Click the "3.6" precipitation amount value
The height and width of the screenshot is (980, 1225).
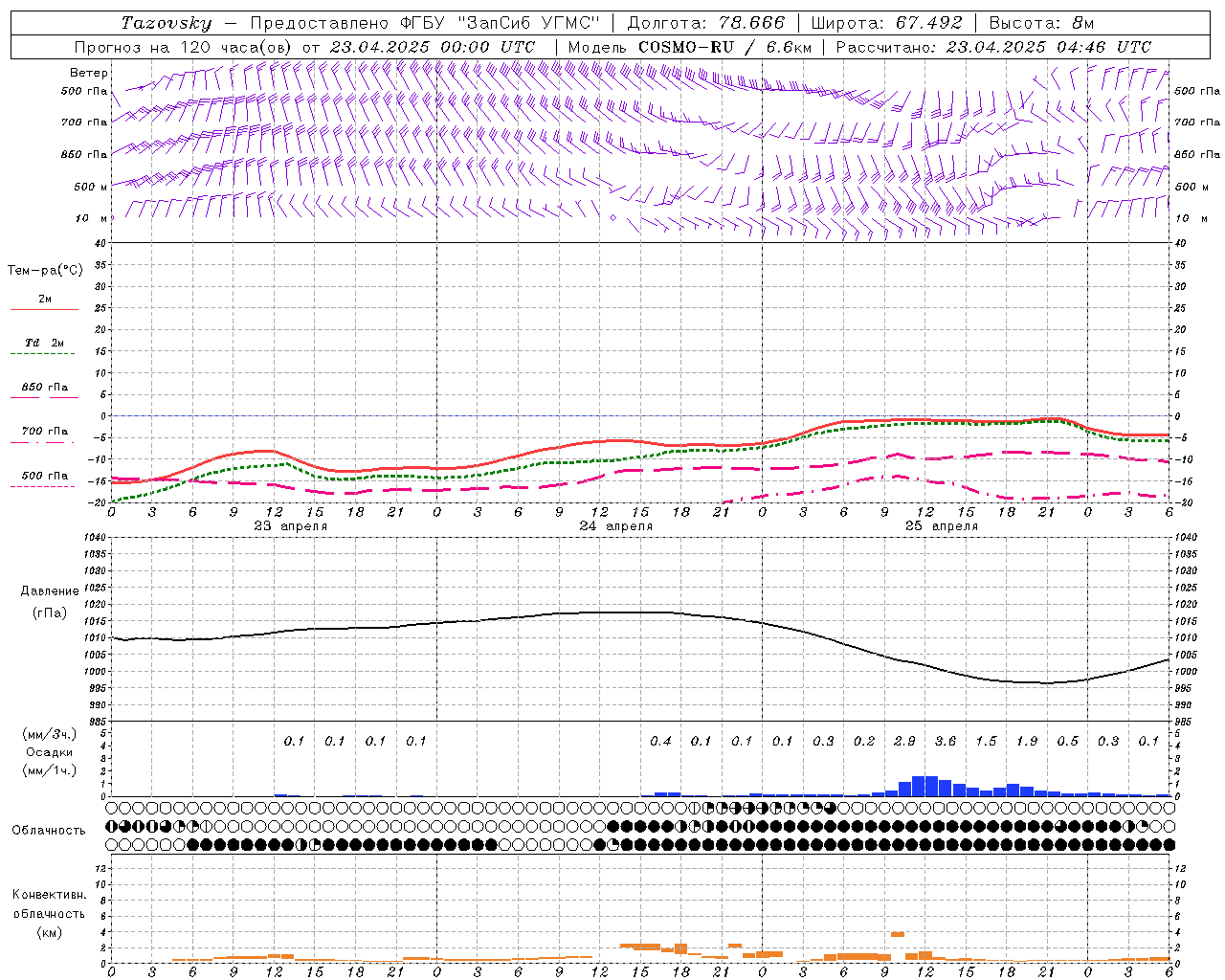click(946, 742)
